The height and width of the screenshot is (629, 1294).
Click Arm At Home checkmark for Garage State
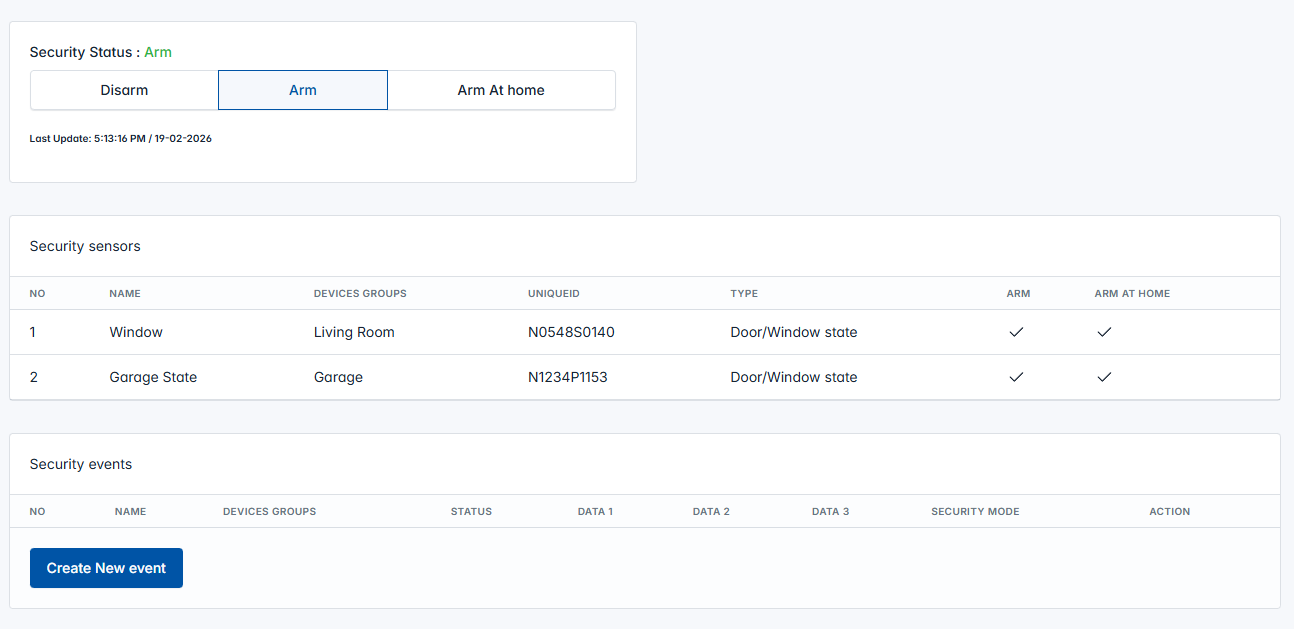[1104, 377]
